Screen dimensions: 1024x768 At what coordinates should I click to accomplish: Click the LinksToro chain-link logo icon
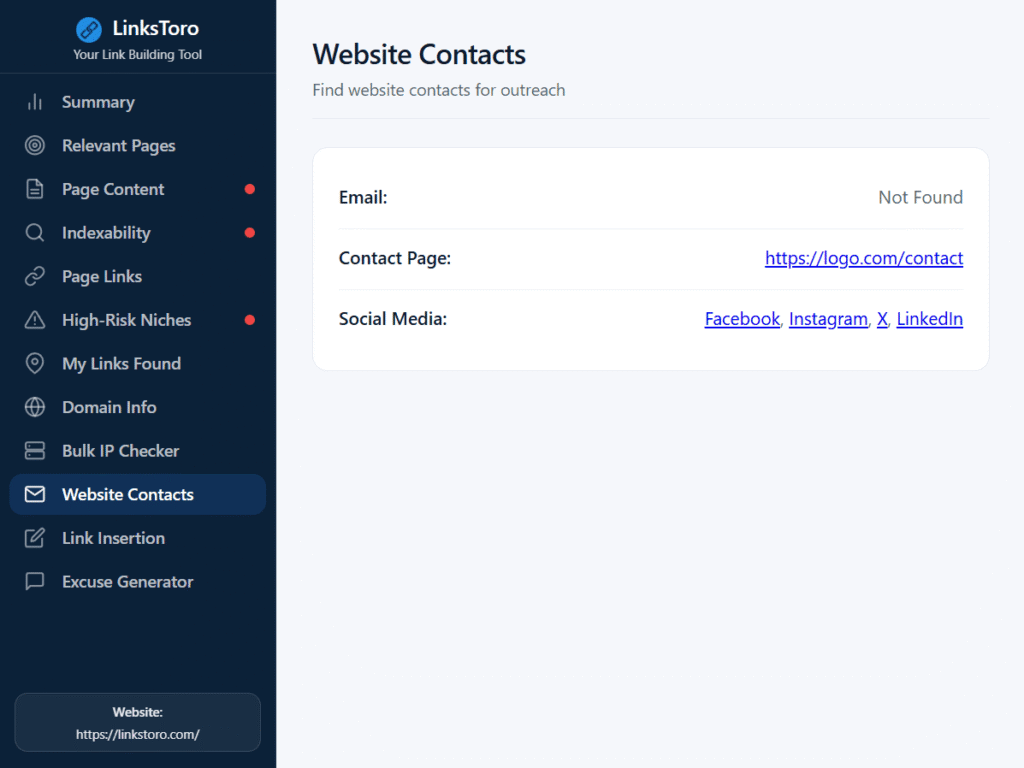[x=89, y=29]
